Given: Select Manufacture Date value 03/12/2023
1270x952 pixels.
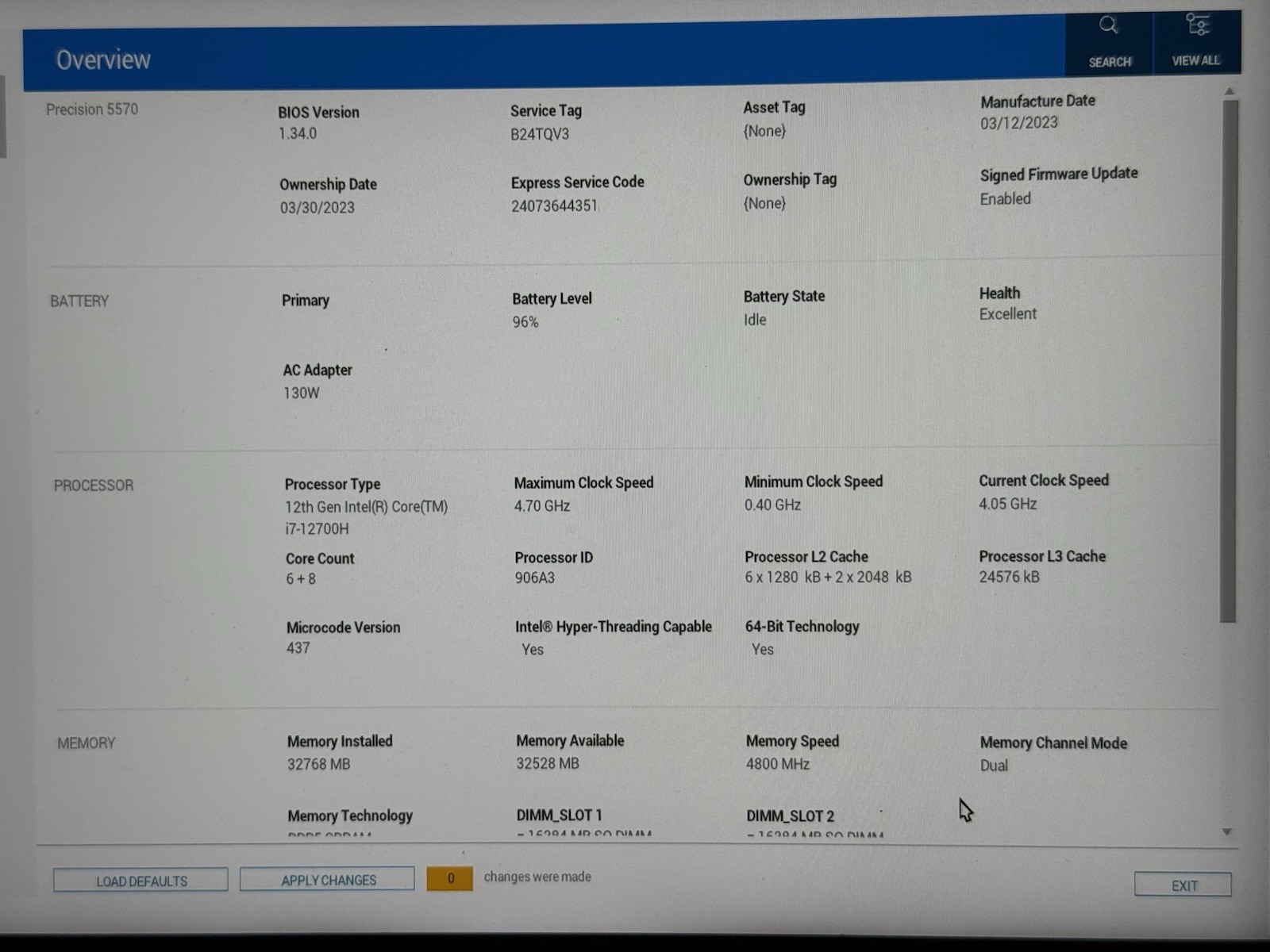Looking at the screenshot, I should [x=1019, y=123].
